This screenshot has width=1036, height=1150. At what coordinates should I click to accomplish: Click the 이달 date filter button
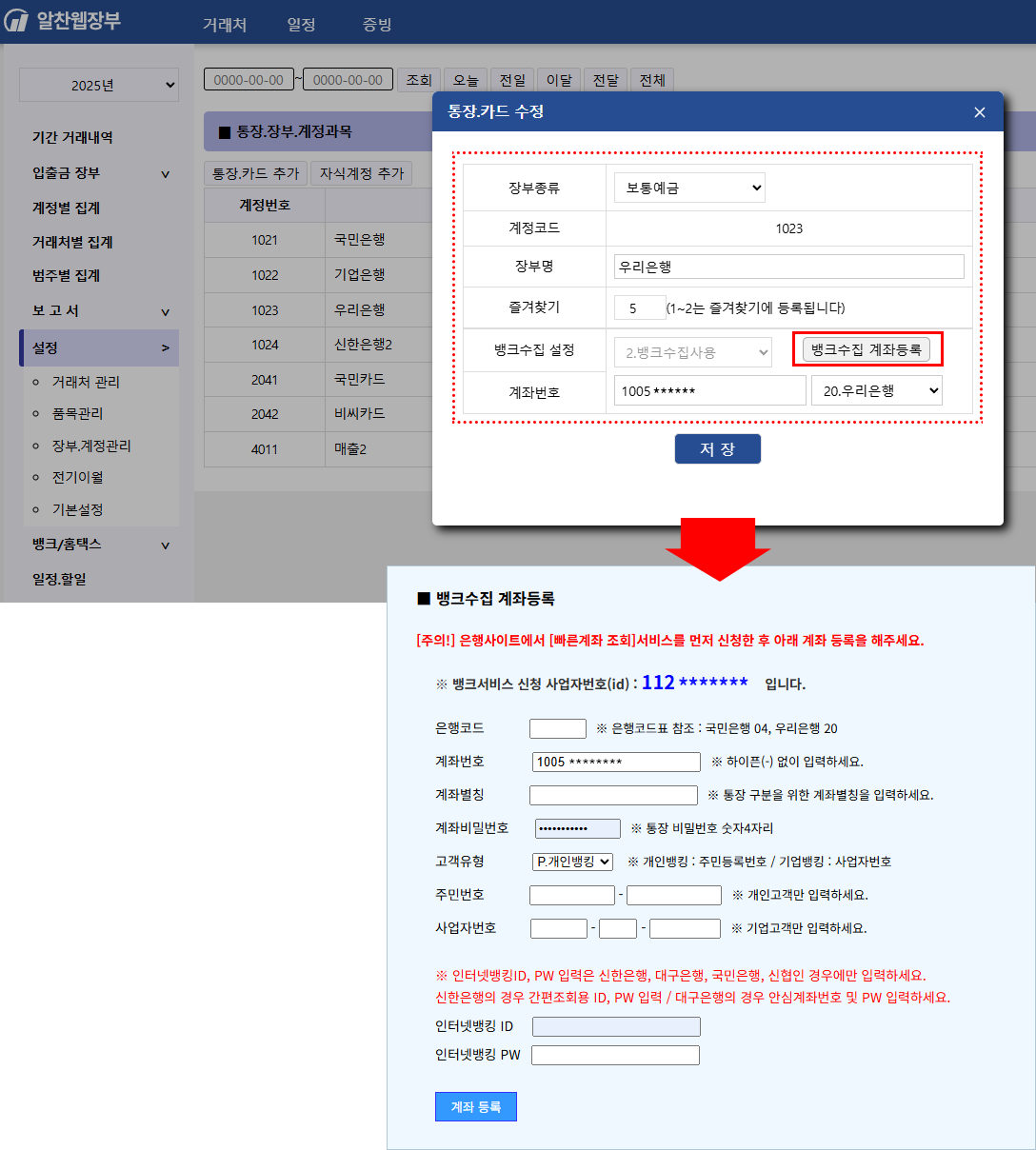point(559,80)
